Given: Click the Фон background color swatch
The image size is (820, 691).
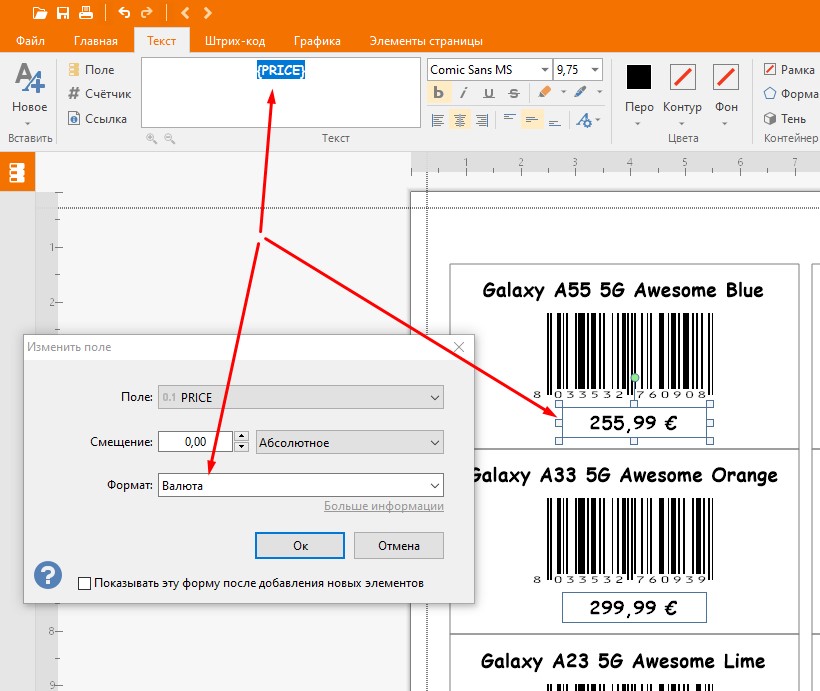Looking at the screenshot, I should (x=726, y=77).
